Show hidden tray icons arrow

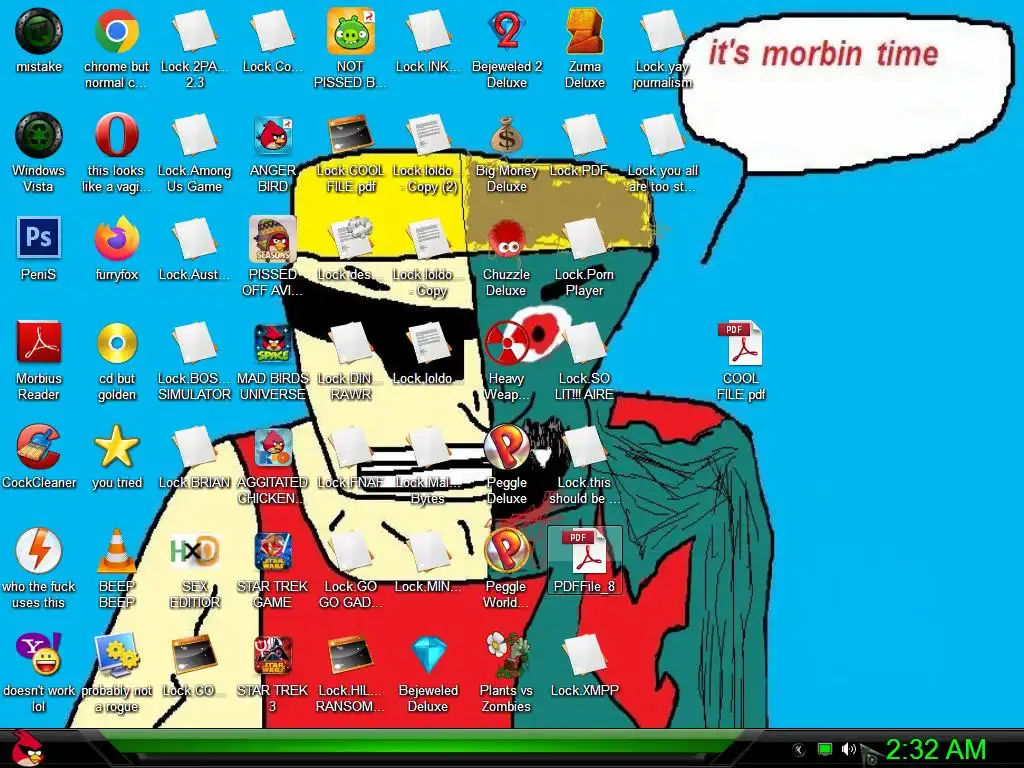pyautogui.click(x=798, y=750)
